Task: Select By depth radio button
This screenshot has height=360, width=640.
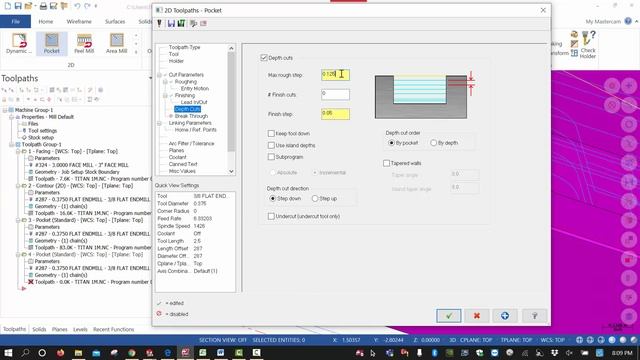Action: (x=433, y=143)
